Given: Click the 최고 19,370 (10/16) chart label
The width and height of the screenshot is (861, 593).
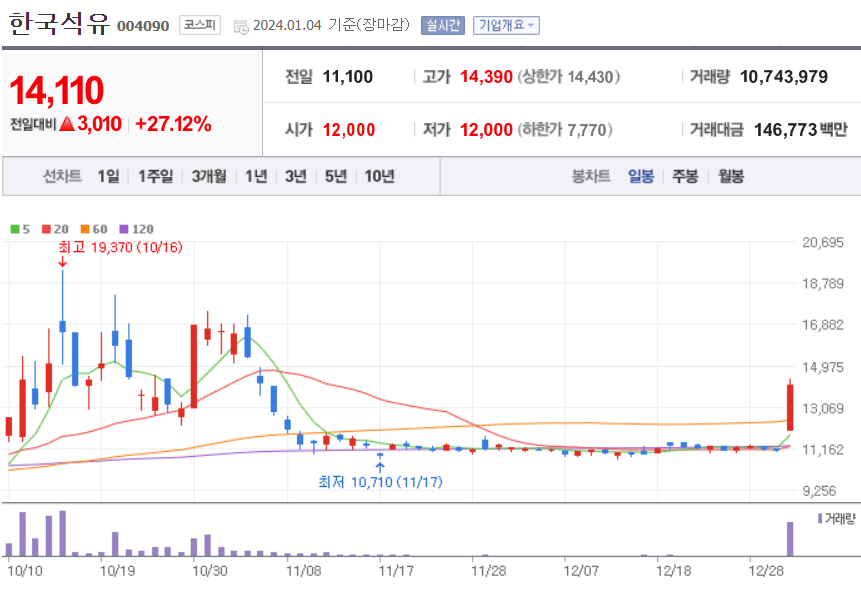Looking at the screenshot, I should pos(121,248).
